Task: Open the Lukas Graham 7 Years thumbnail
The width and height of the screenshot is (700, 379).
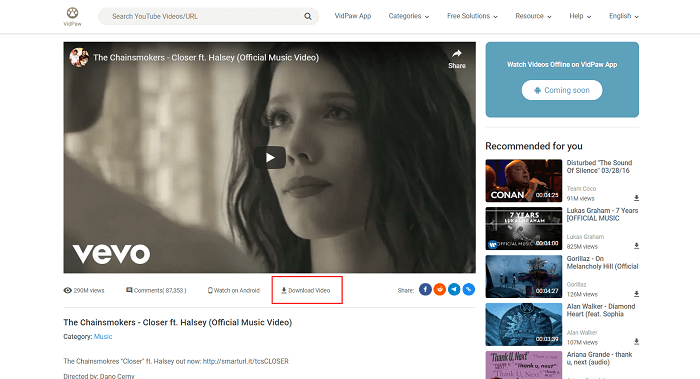Action: 524,229
